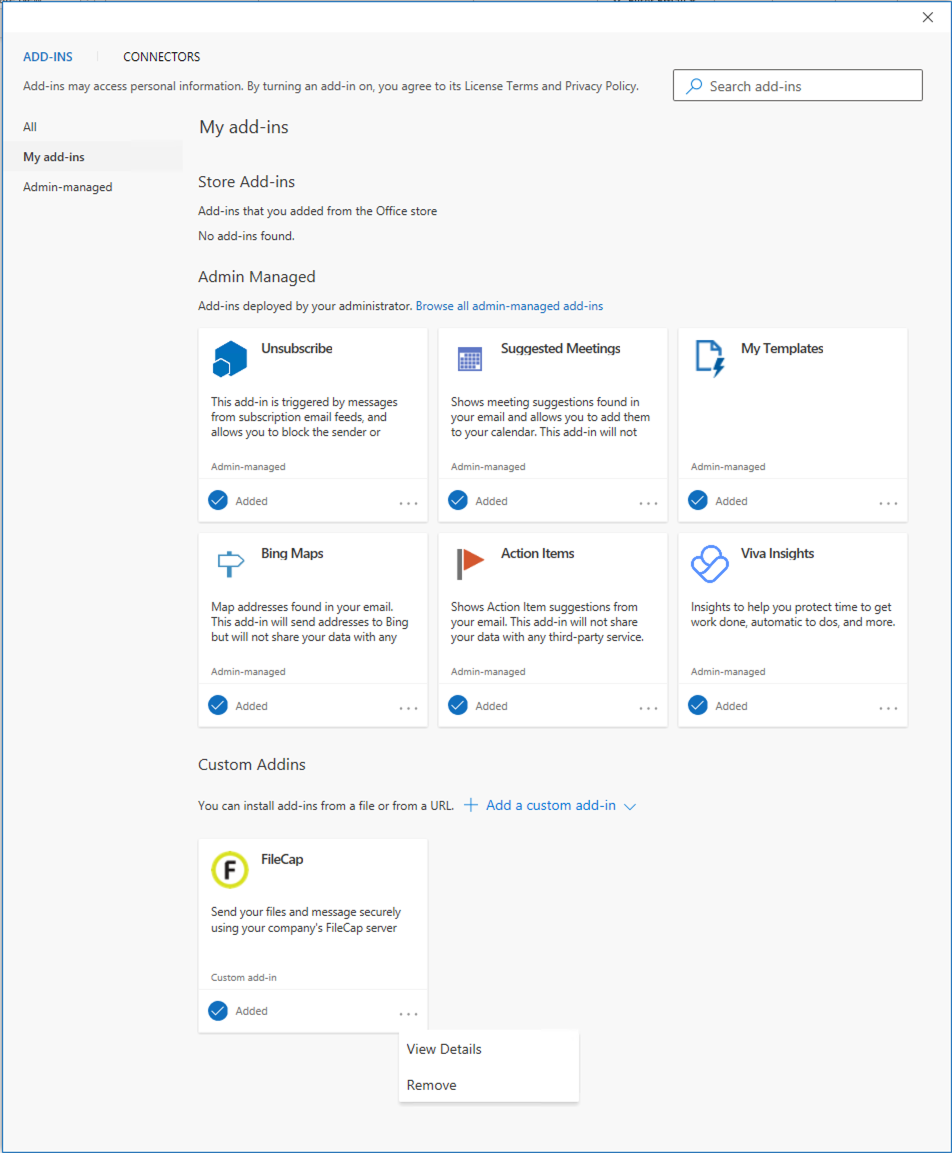The image size is (952, 1153).
Task: Click the Viva Insights hearts icon
Action: [709, 562]
